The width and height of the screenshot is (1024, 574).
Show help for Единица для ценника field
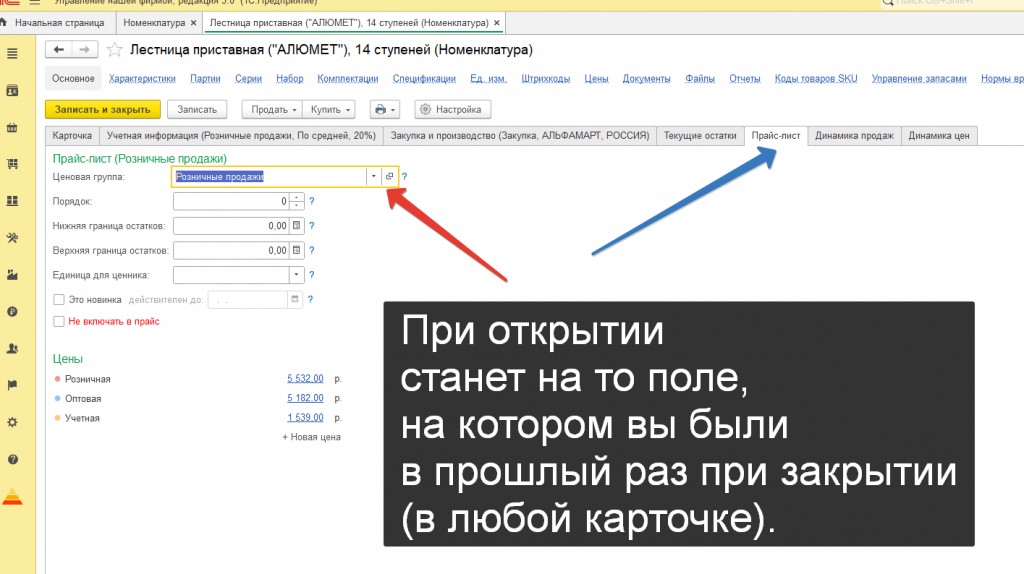click(312, 275)
